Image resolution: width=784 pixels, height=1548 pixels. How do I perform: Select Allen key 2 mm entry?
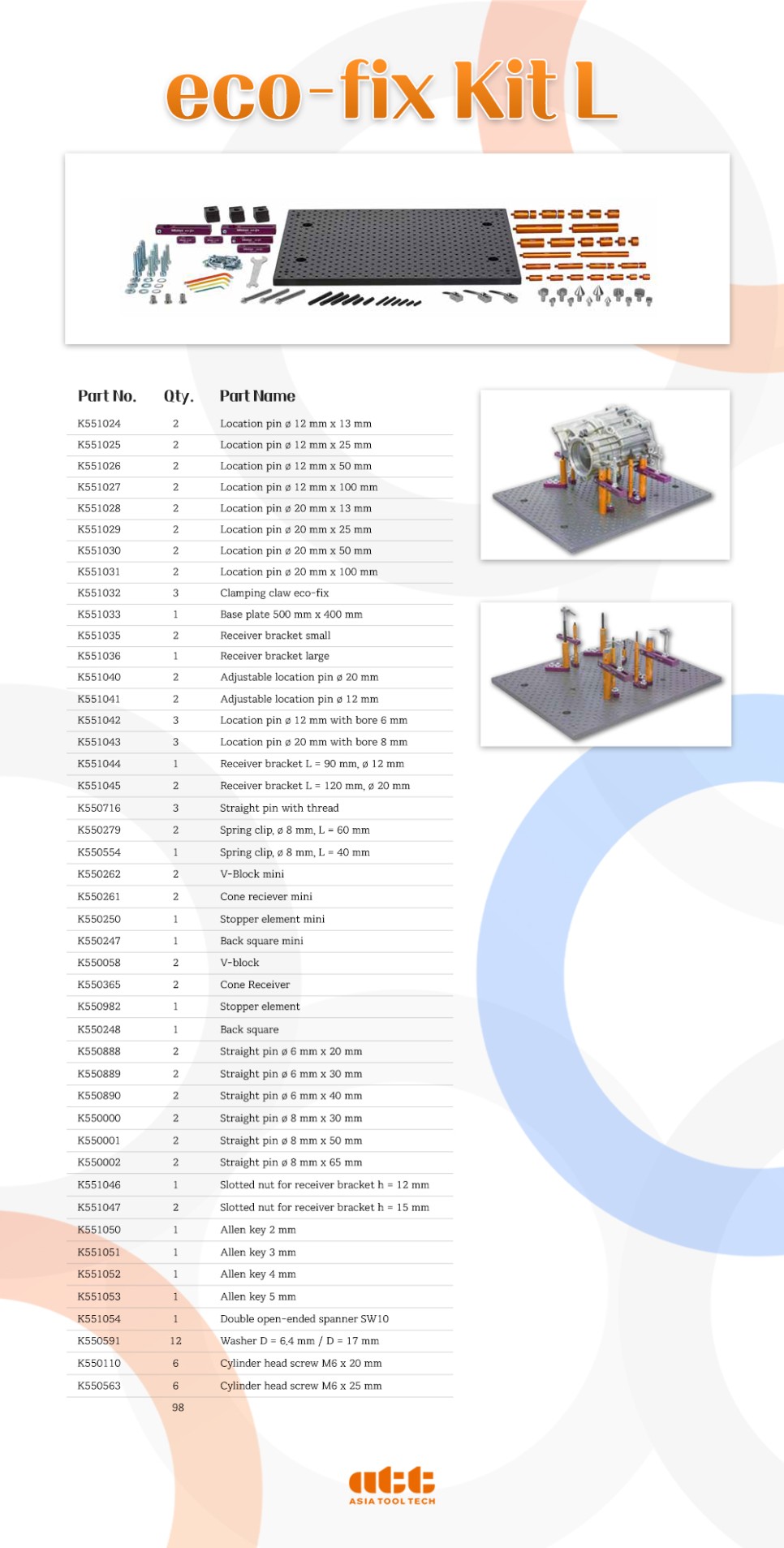coord(258,1230)
